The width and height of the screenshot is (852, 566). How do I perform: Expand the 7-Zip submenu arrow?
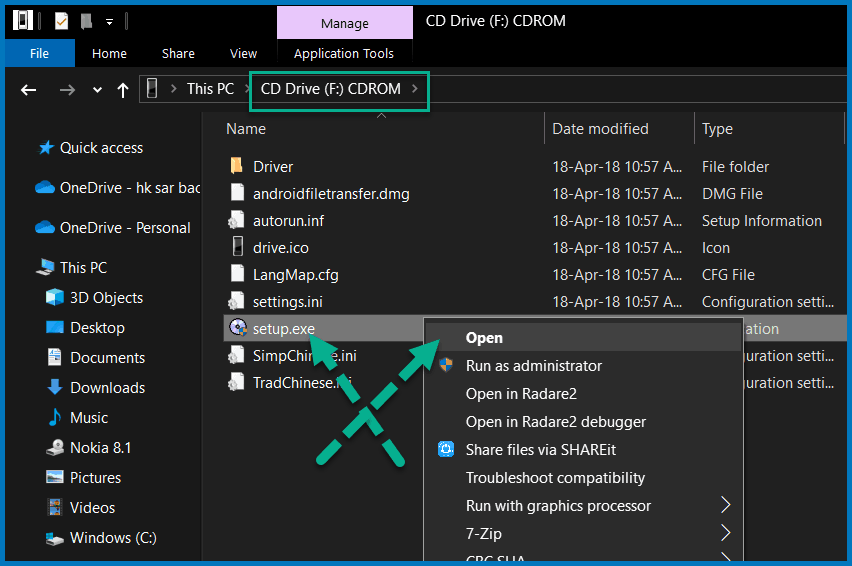point(725,533)
